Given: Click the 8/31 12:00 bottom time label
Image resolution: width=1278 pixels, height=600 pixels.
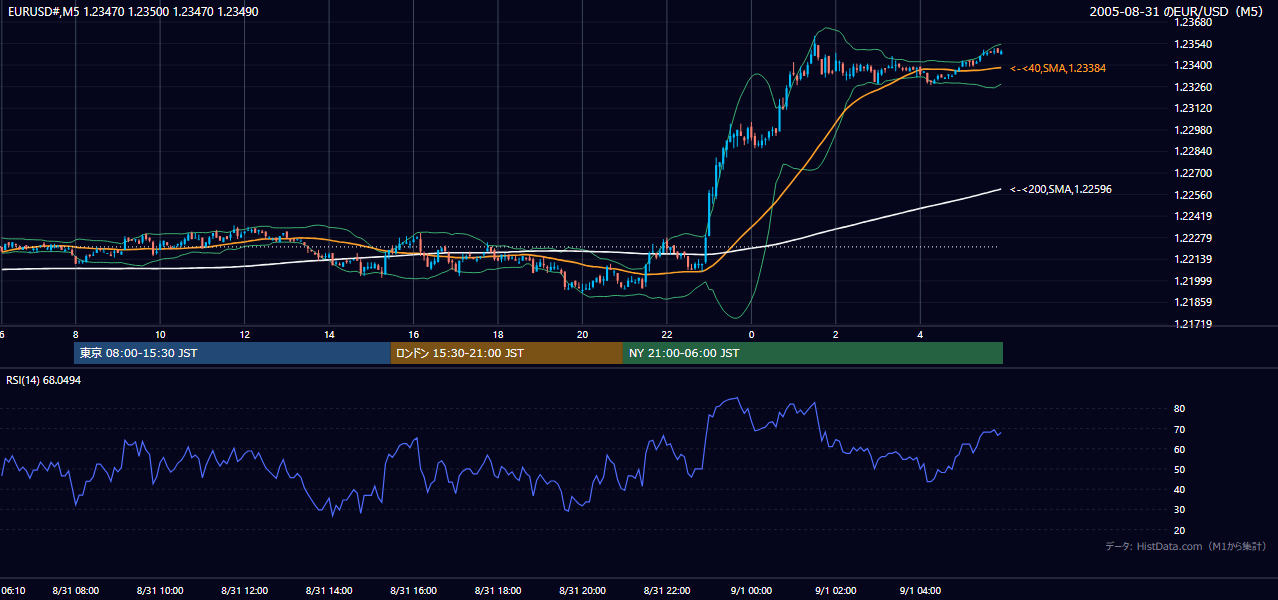Looking at the screenshot, I should 244,591.
